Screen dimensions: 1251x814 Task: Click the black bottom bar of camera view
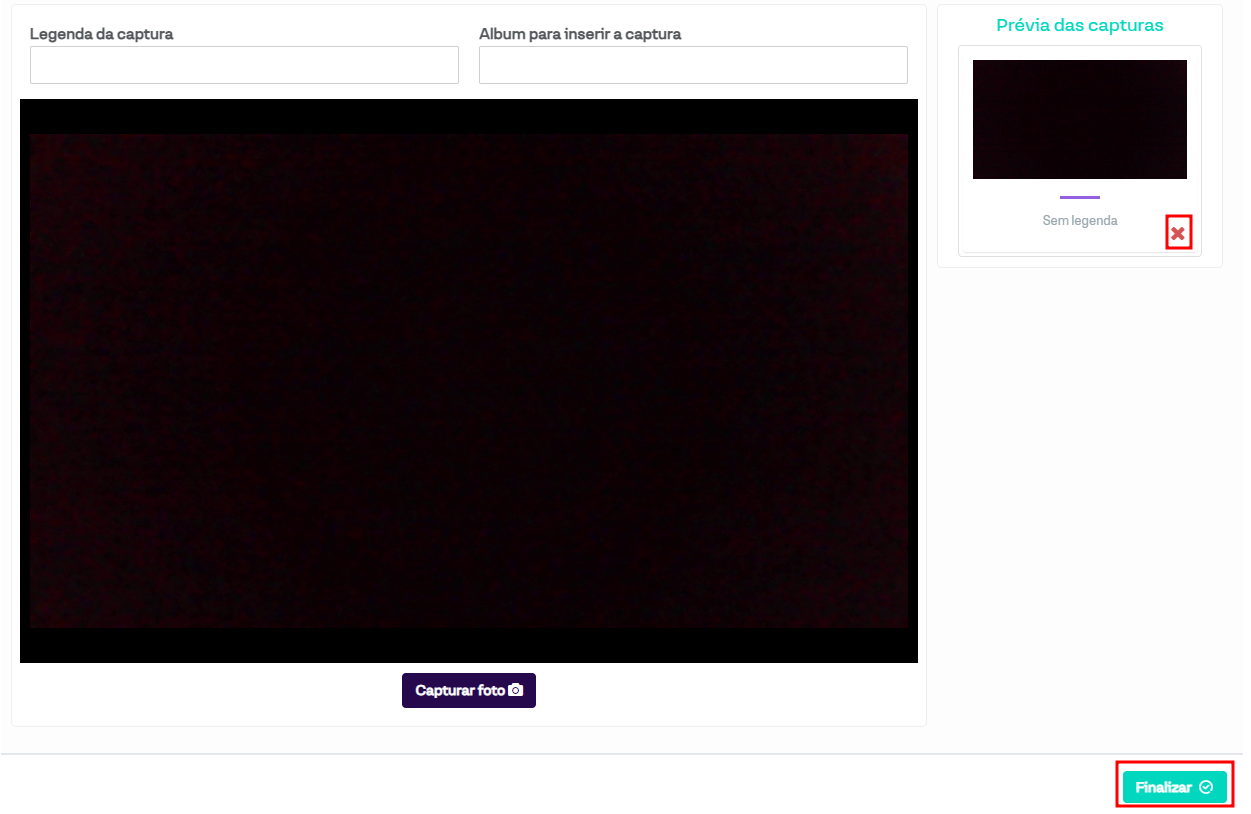point(469,646)
